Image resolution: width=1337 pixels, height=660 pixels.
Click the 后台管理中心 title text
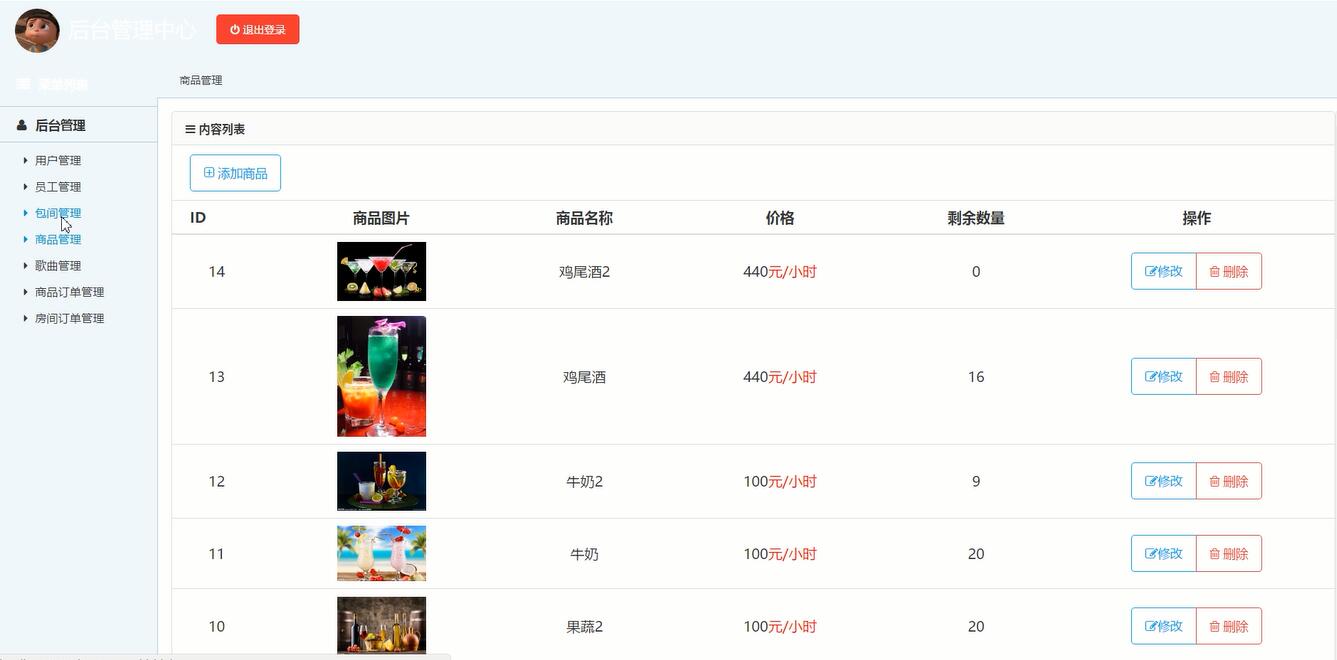click(x=132, y=30)
